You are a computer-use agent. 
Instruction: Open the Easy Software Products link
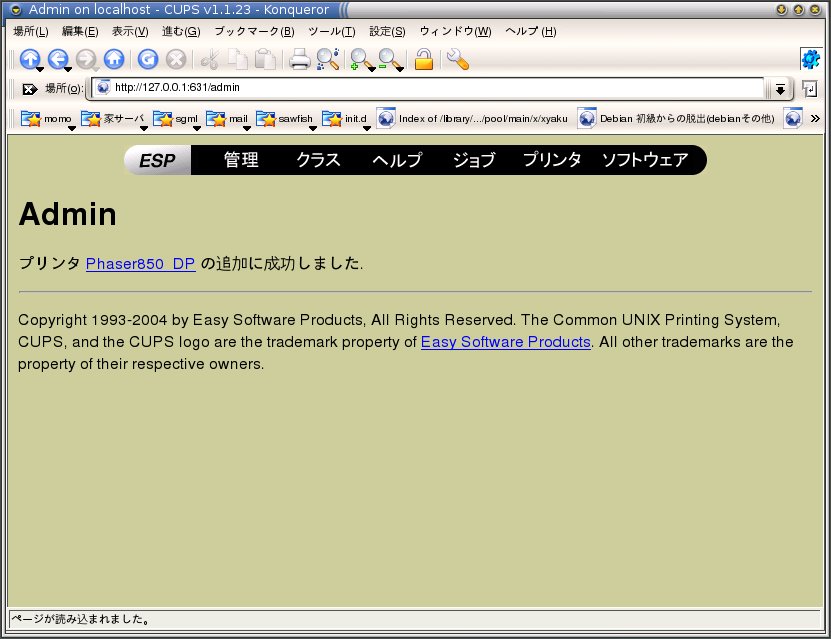505,342
